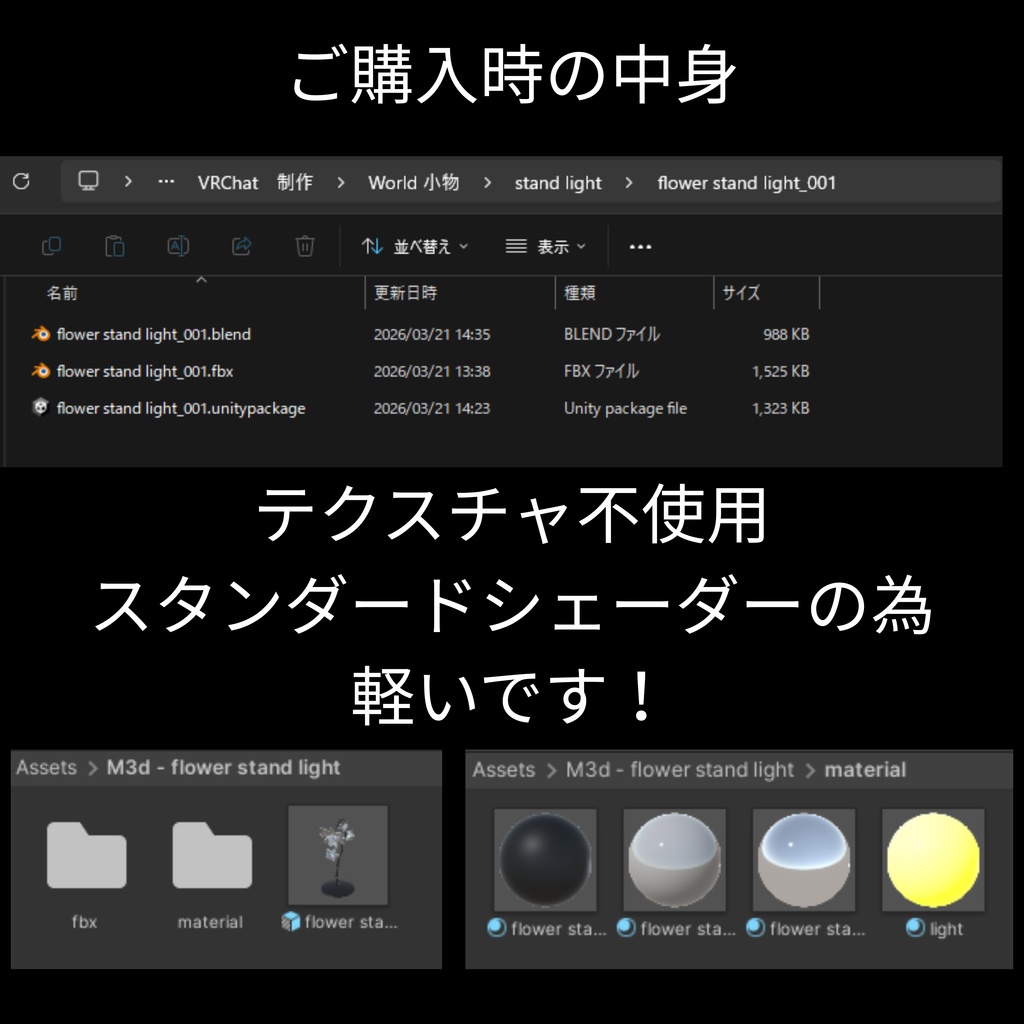This screenshot has height=1024, width=1024.
Task: Click the 1,323 KB size cell
Action: point(780,408)
